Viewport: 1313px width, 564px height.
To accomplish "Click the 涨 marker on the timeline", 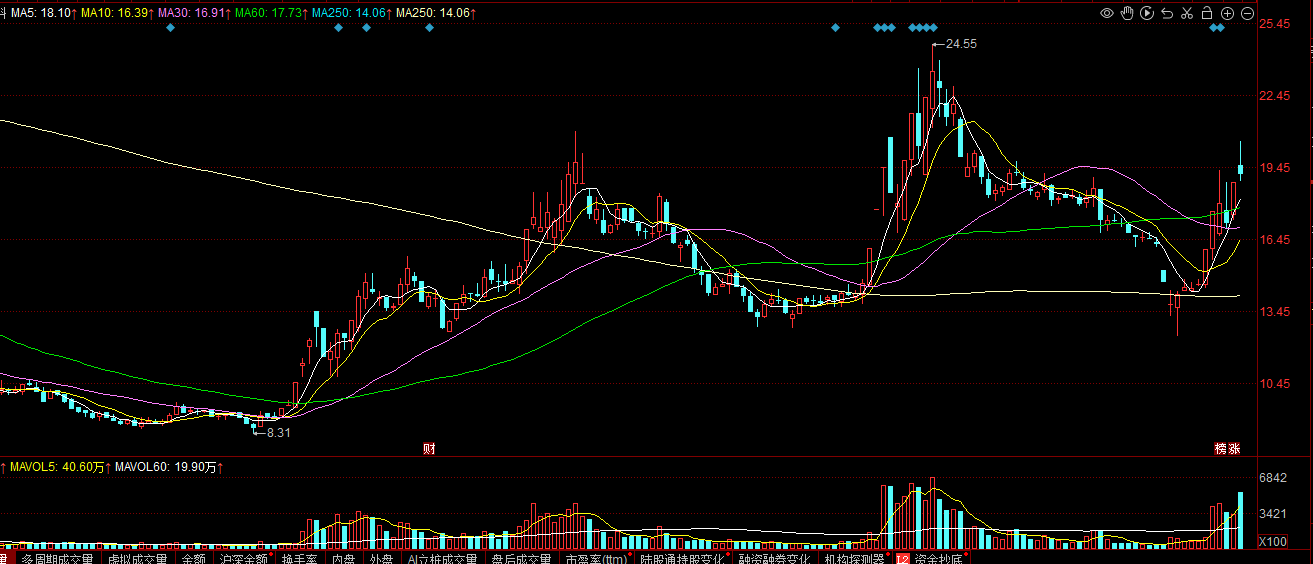I will pyautogui.click(x=1235, y=448).
